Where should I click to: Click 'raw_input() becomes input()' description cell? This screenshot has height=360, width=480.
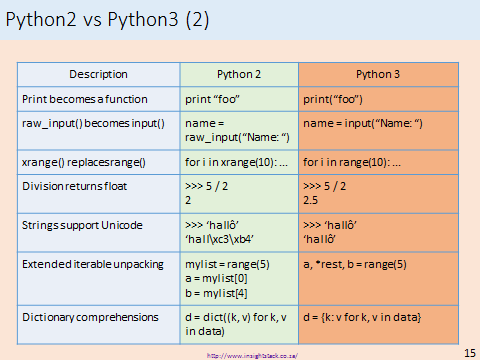99,131
